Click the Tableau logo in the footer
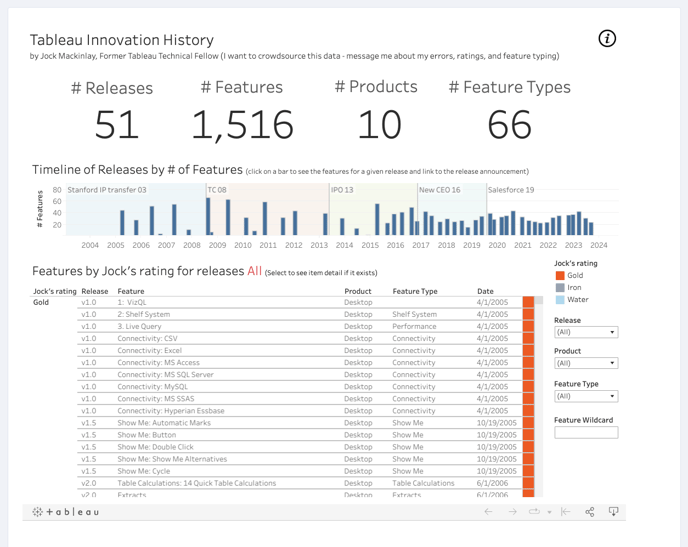 (66, 512)
